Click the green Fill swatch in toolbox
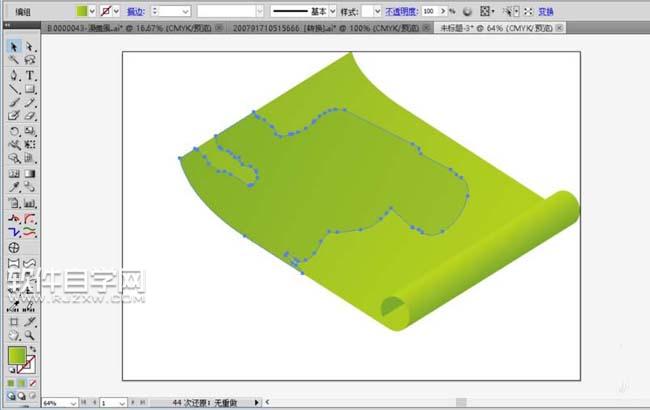Screen dimensions: 650x410 coord(17,355)
